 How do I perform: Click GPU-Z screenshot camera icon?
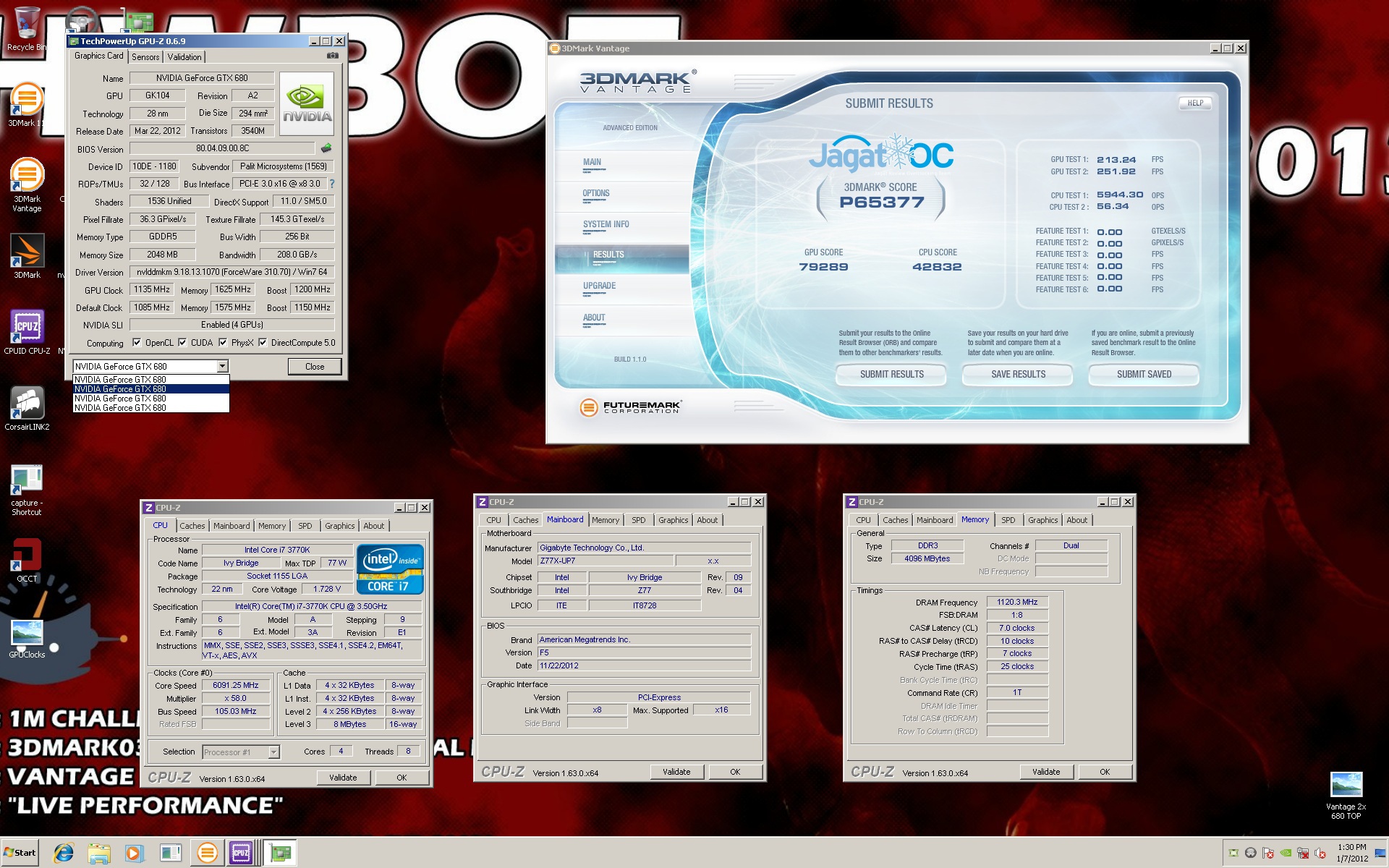point(332,56)
